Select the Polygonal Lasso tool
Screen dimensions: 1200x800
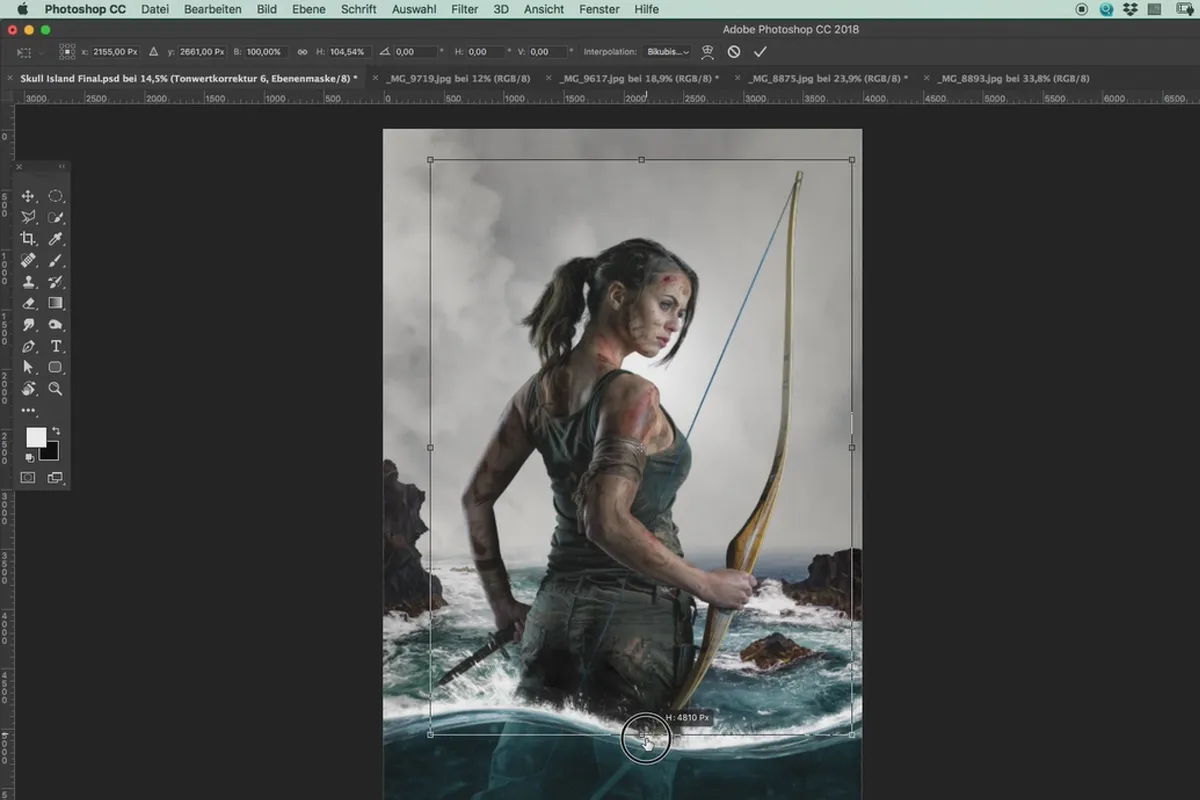pyautogui.click(x=29, y=217)
